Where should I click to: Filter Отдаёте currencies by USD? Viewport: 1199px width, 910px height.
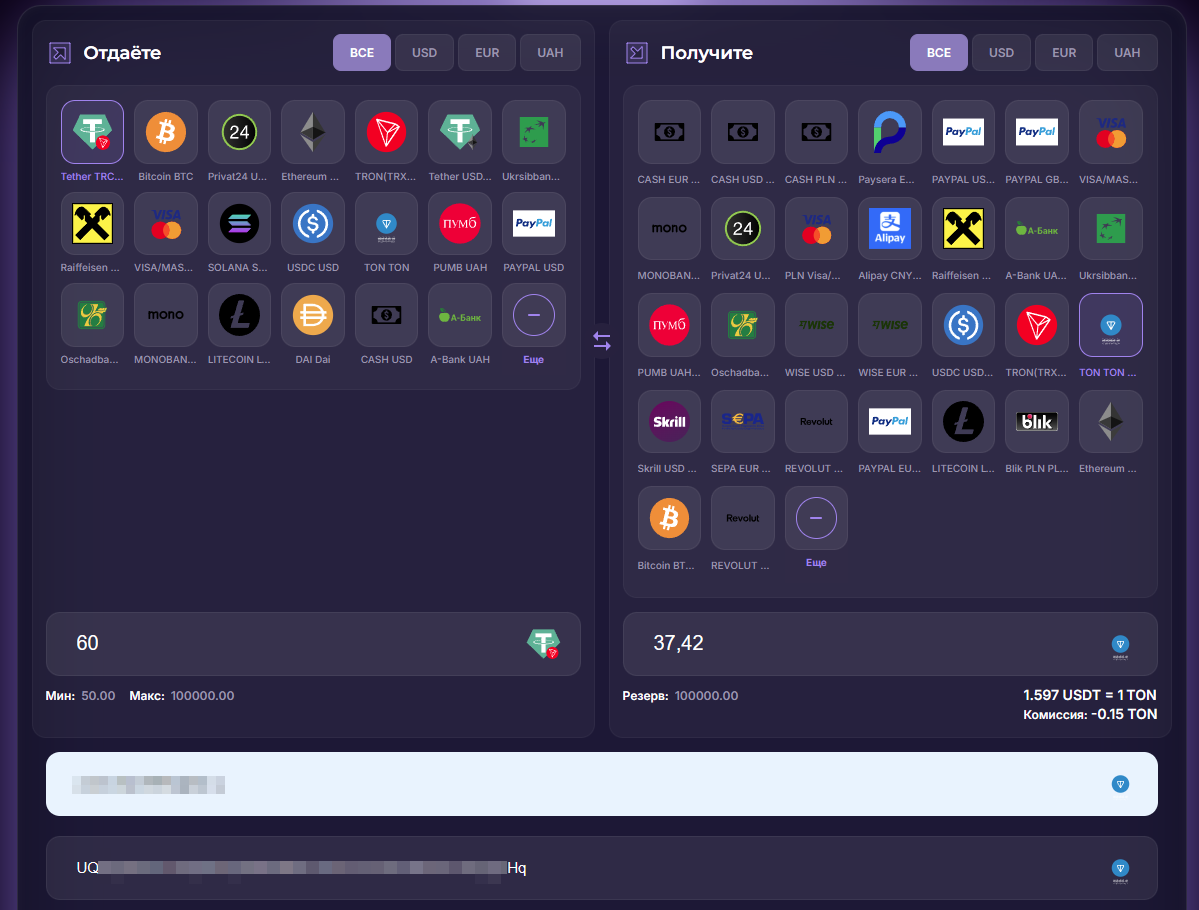point(424,53)
